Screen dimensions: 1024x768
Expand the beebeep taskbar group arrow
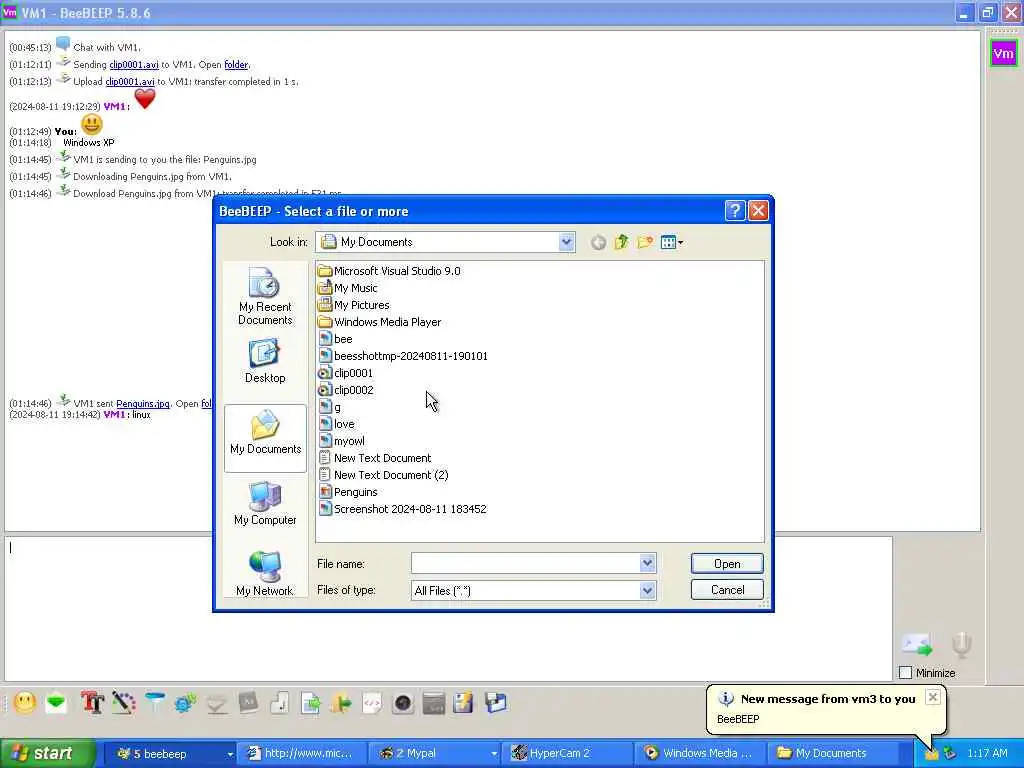(x=230, y=754)
